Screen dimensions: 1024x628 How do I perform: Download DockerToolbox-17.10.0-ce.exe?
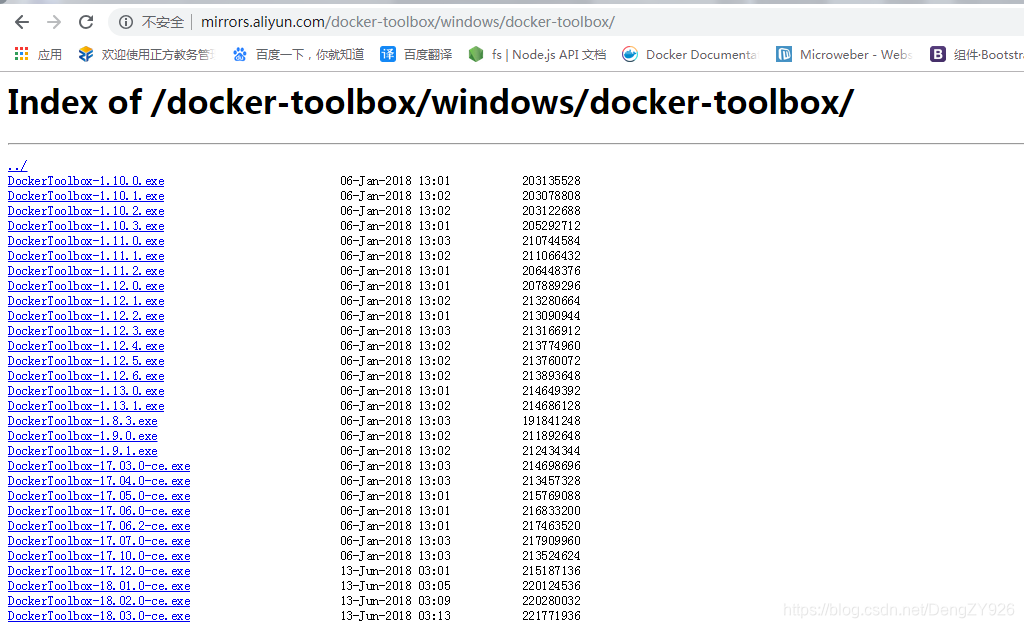pos(99,556)
